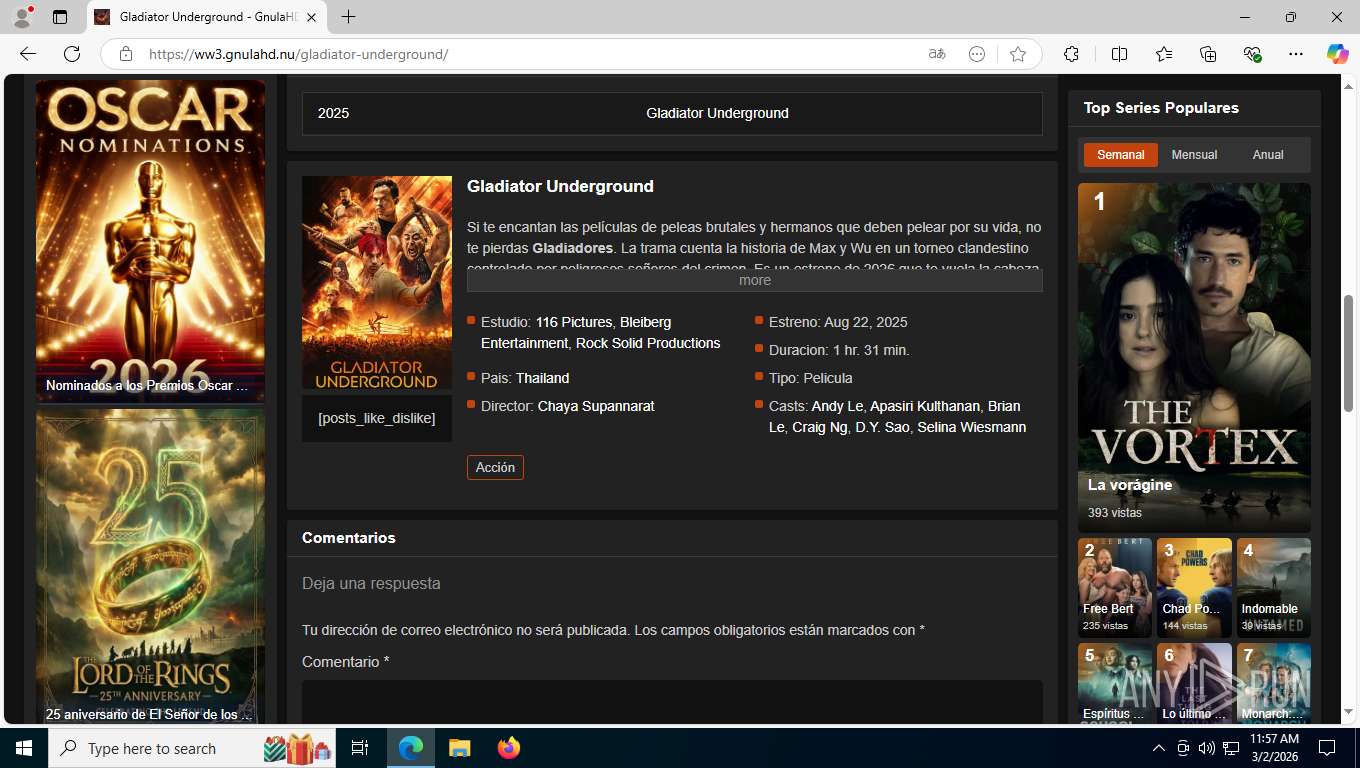1360x768 pixels.
Task: Reload the current page
Action: pyautogui.click(x=72, y=54)
